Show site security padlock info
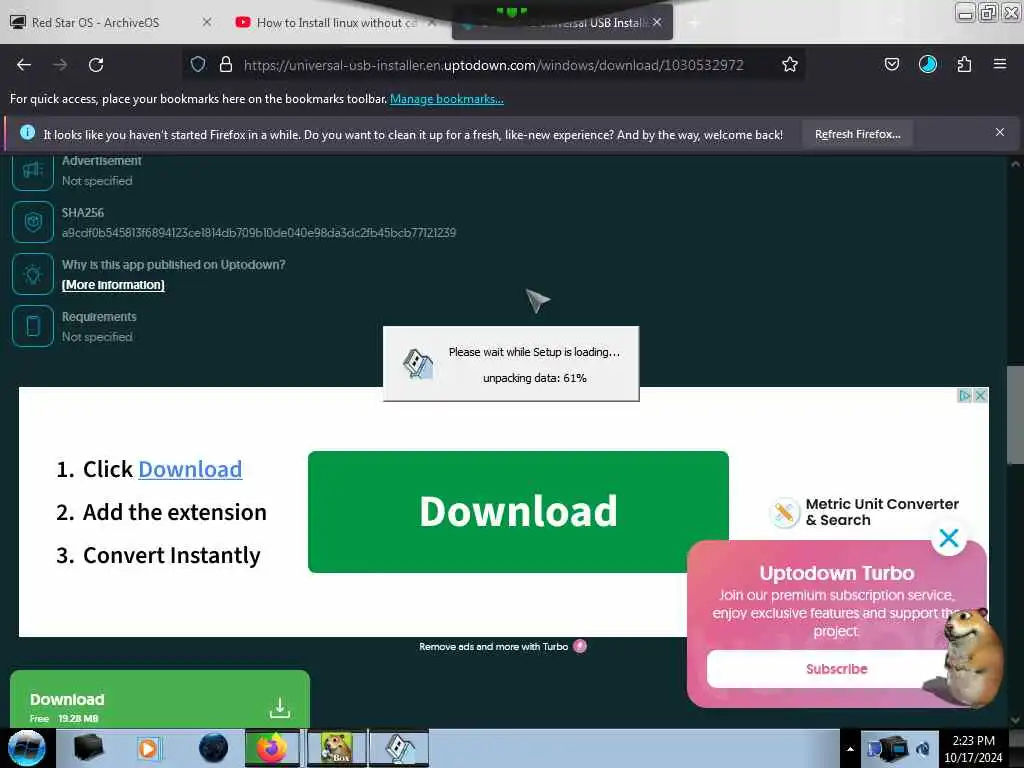 pyautogui.click(x=226, y=64)
